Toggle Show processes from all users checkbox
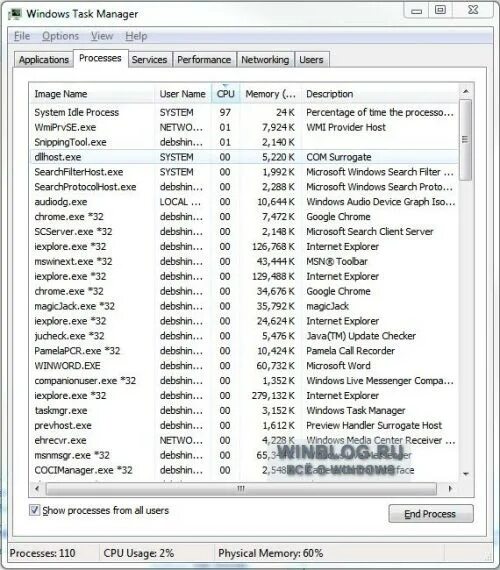The image size is (500, 570). pos(34,510)
